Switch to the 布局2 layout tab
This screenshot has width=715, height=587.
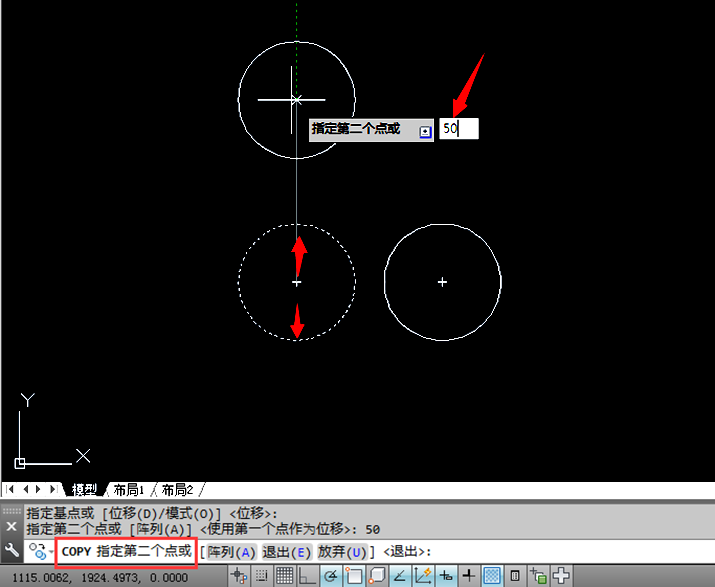(x=177, y=490)
